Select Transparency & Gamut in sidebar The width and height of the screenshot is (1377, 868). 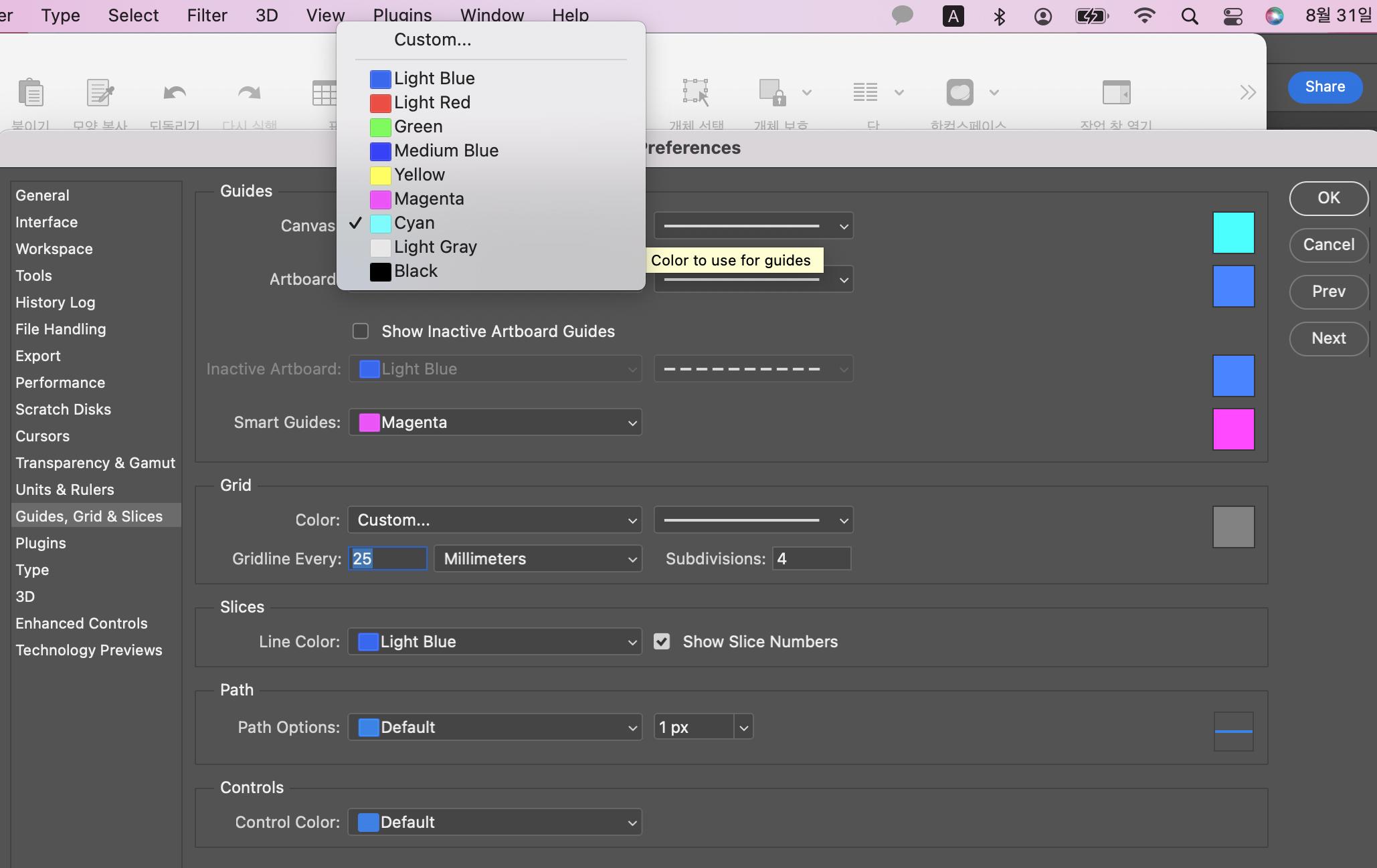(x=96, y=463)
